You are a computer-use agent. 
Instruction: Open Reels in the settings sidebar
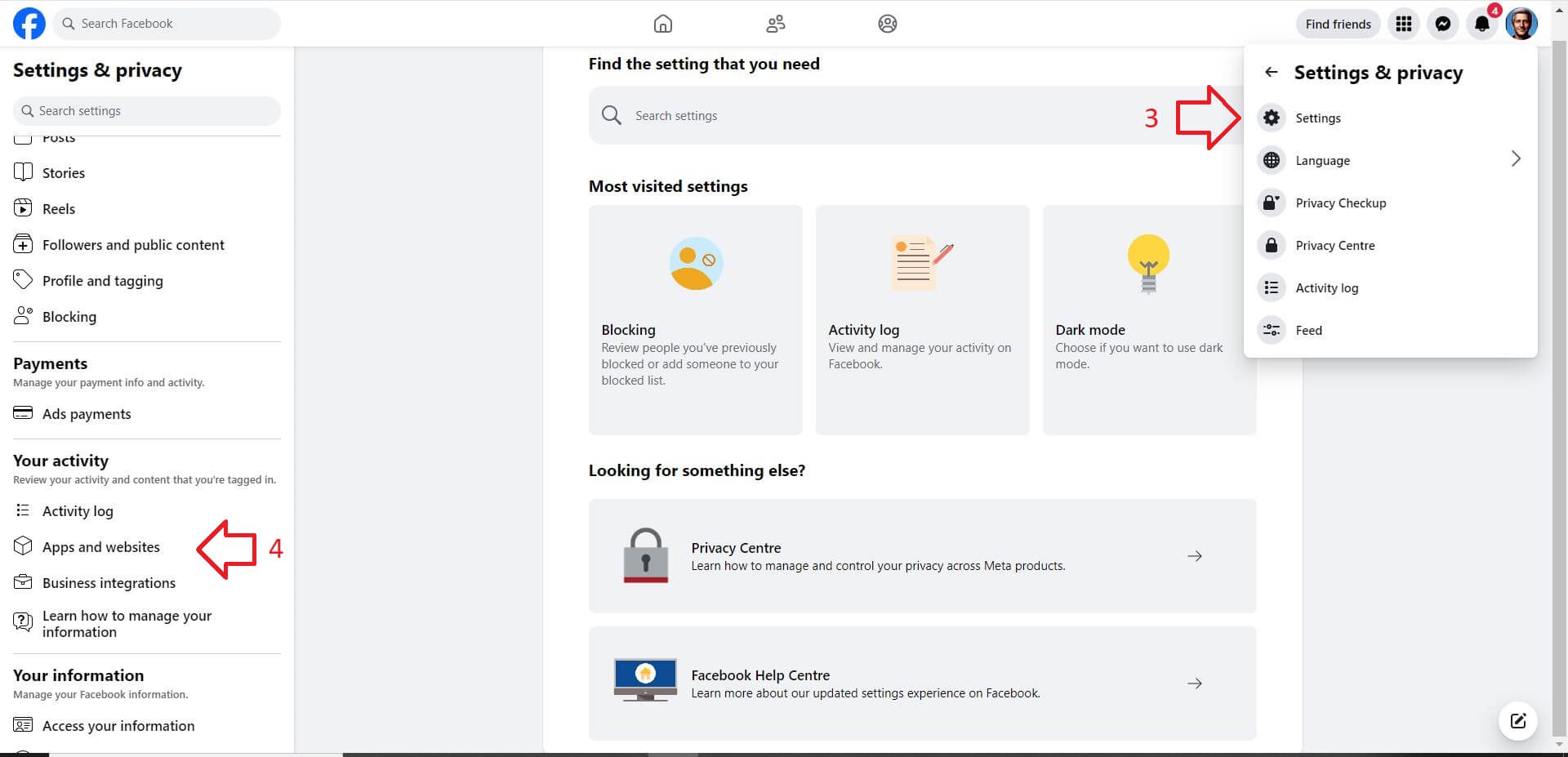coord(147,209)
